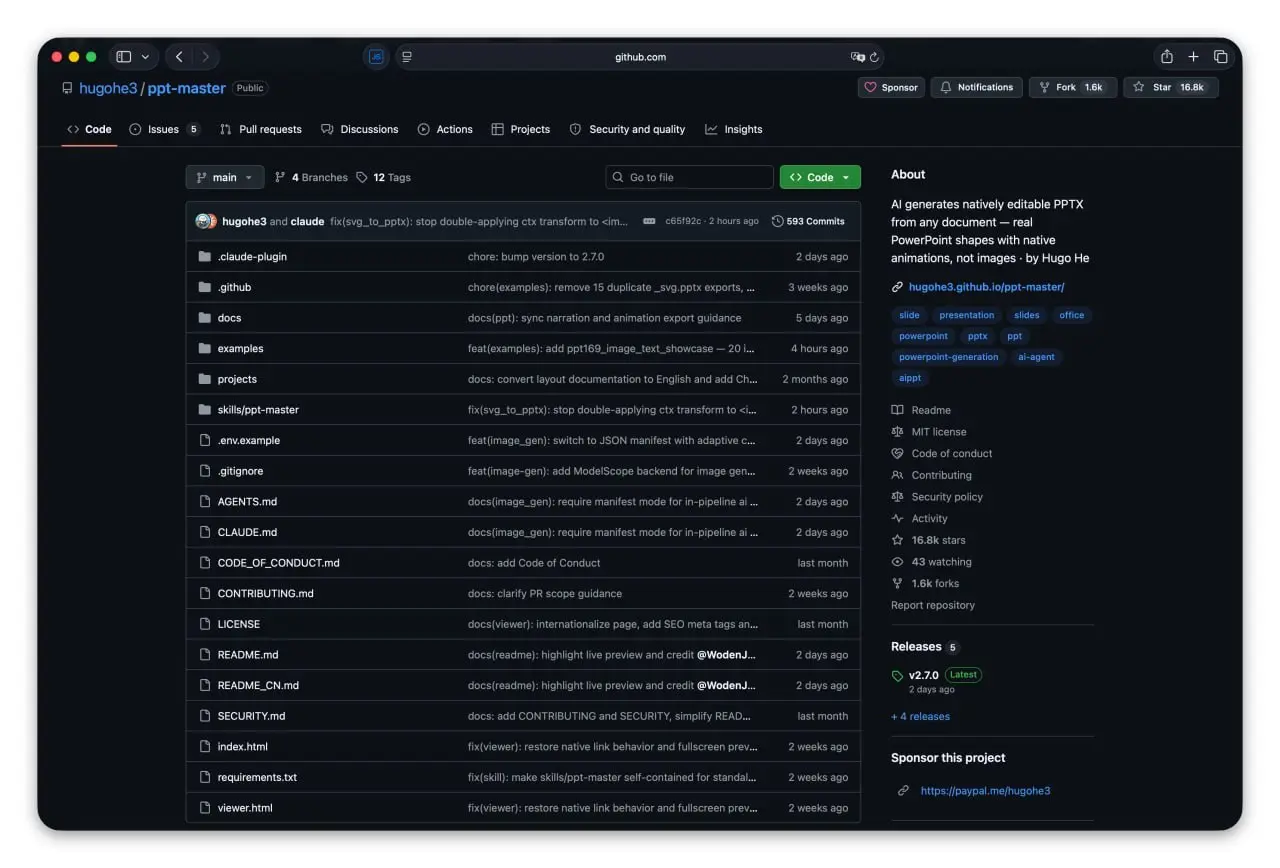1280x868 pixels.
Task: Expand the sidebar dropdown chevron in Safari toolbar
Action: click(146, 57)
